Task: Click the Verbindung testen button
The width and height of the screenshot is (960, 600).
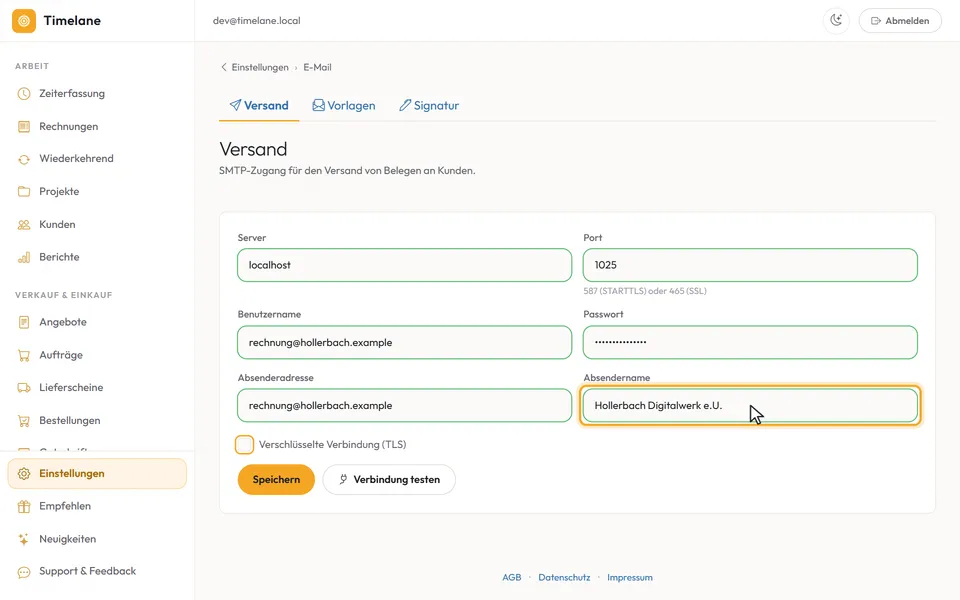Action: pyautogui.click(x=389, y=479)
